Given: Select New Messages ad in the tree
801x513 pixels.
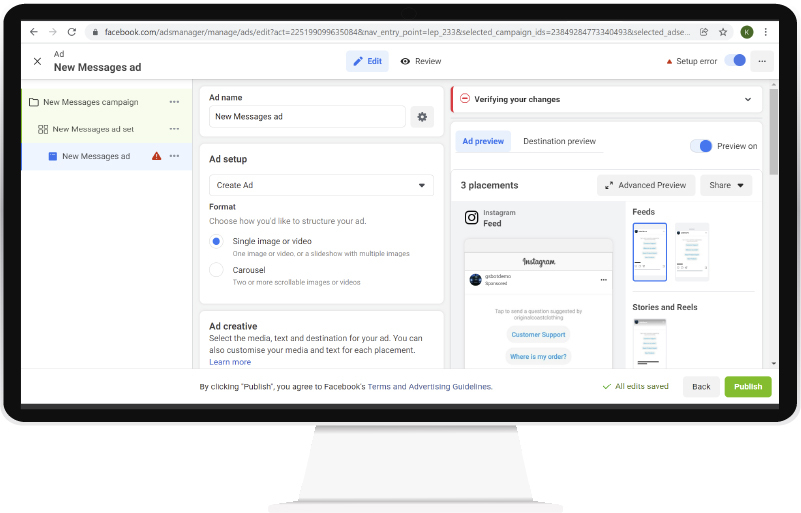Looking at the screenshot, I should [x=96, y=156].
